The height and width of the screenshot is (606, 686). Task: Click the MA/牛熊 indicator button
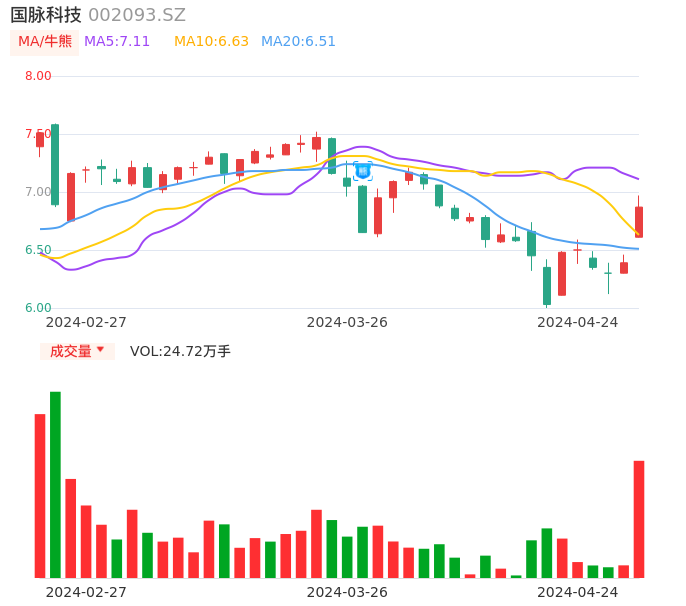(45, 42)
